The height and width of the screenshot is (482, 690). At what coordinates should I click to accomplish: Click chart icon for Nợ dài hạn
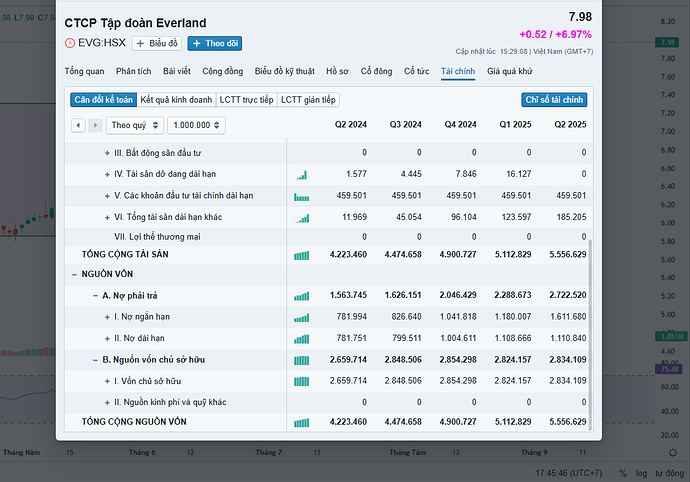click(301, 339)
